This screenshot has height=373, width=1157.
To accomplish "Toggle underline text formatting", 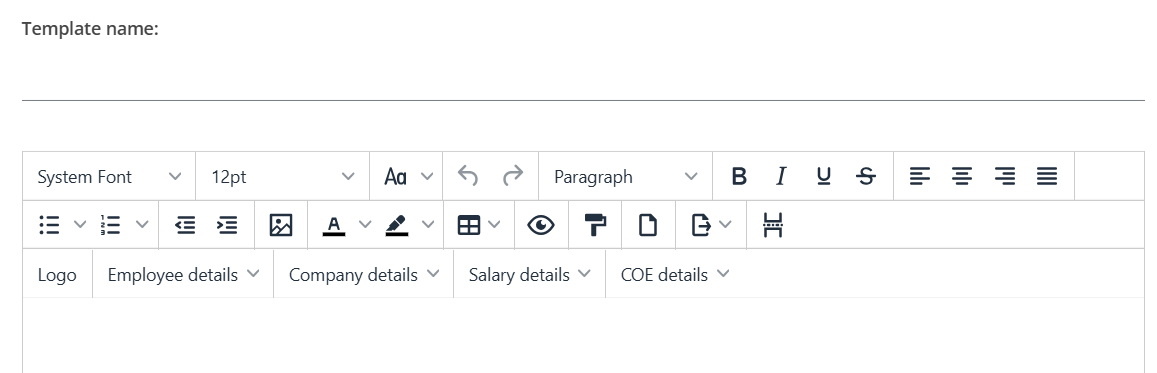I will pyautogui.click(x=823, y=176).
